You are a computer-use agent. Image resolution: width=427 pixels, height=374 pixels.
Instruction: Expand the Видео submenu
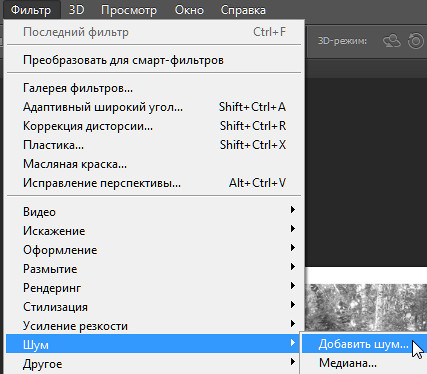(154, 212)
